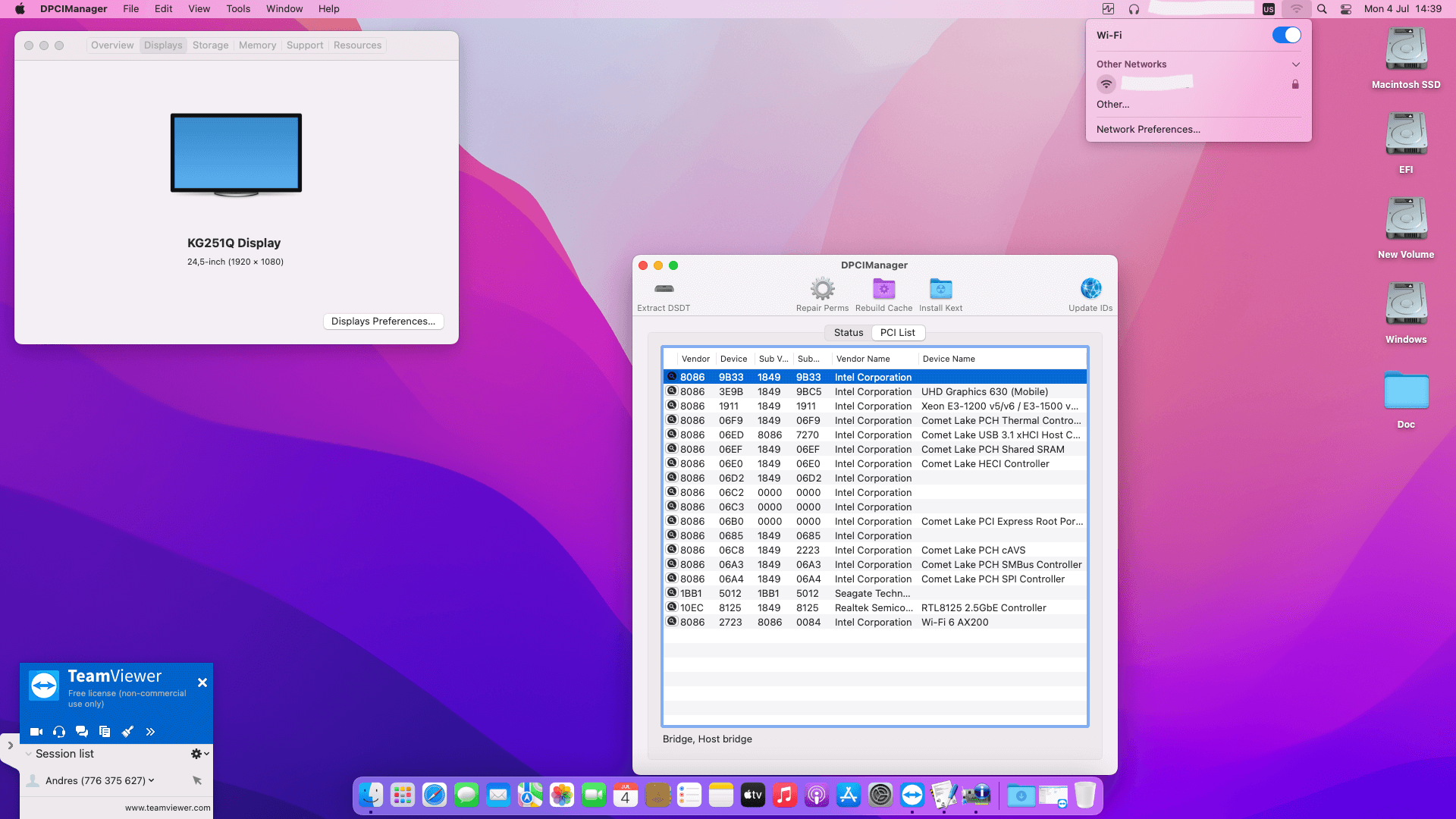Image resolution: width=1456 pixels, height=819 pixels.
Task: Select the Comet Lake HECI Controller row
Action: click(875, 464)
